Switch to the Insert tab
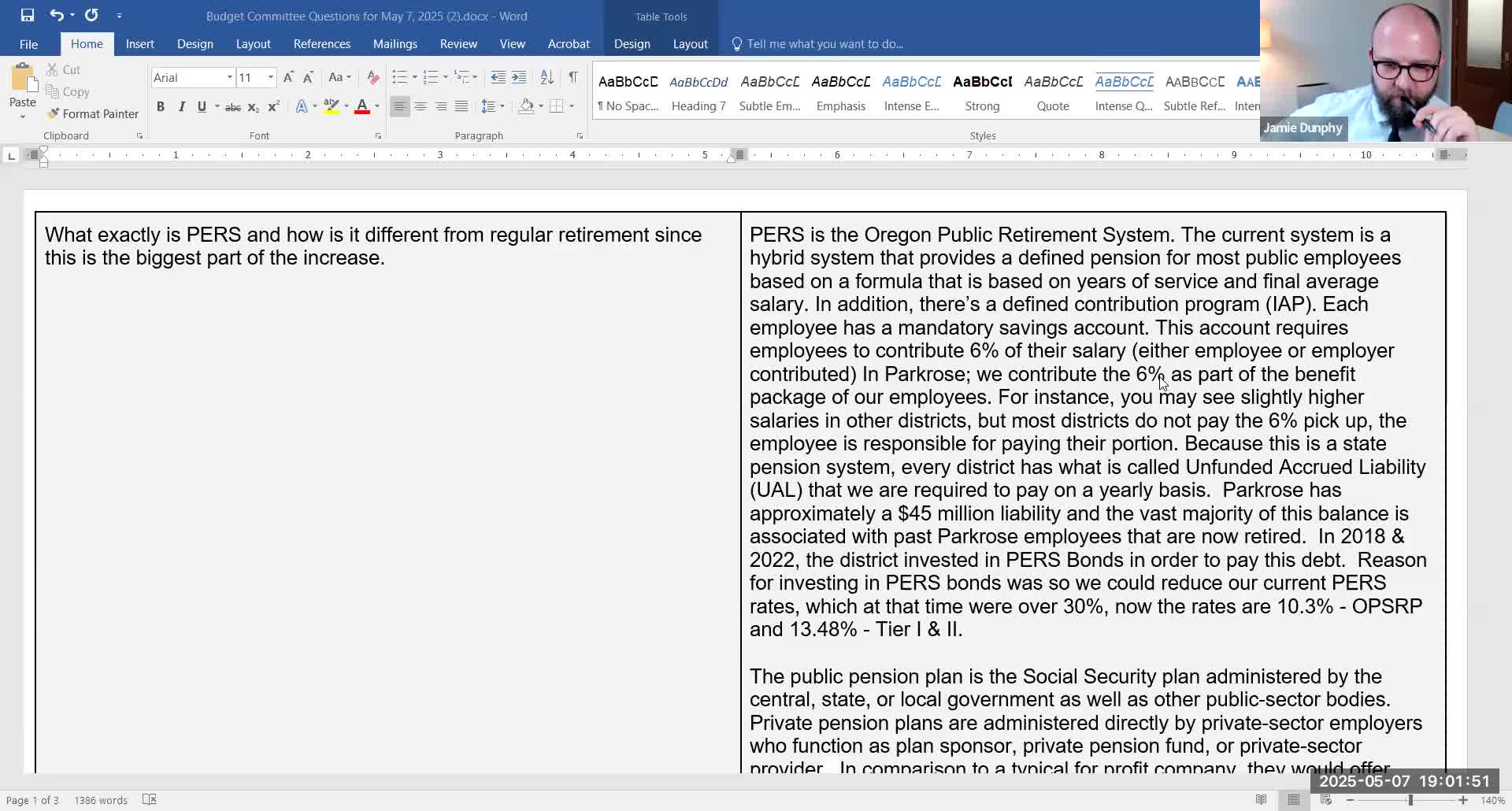Screen dimensions: 1512x811 coord(140,44)
